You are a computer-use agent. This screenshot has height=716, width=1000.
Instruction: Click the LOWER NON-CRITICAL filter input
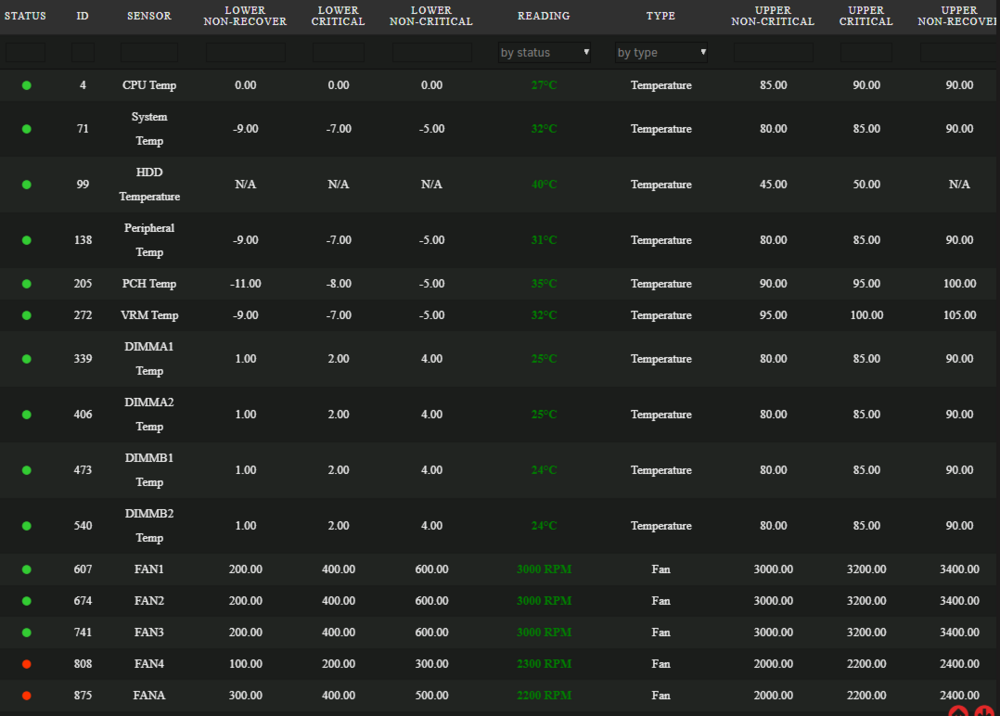point(432,52)
